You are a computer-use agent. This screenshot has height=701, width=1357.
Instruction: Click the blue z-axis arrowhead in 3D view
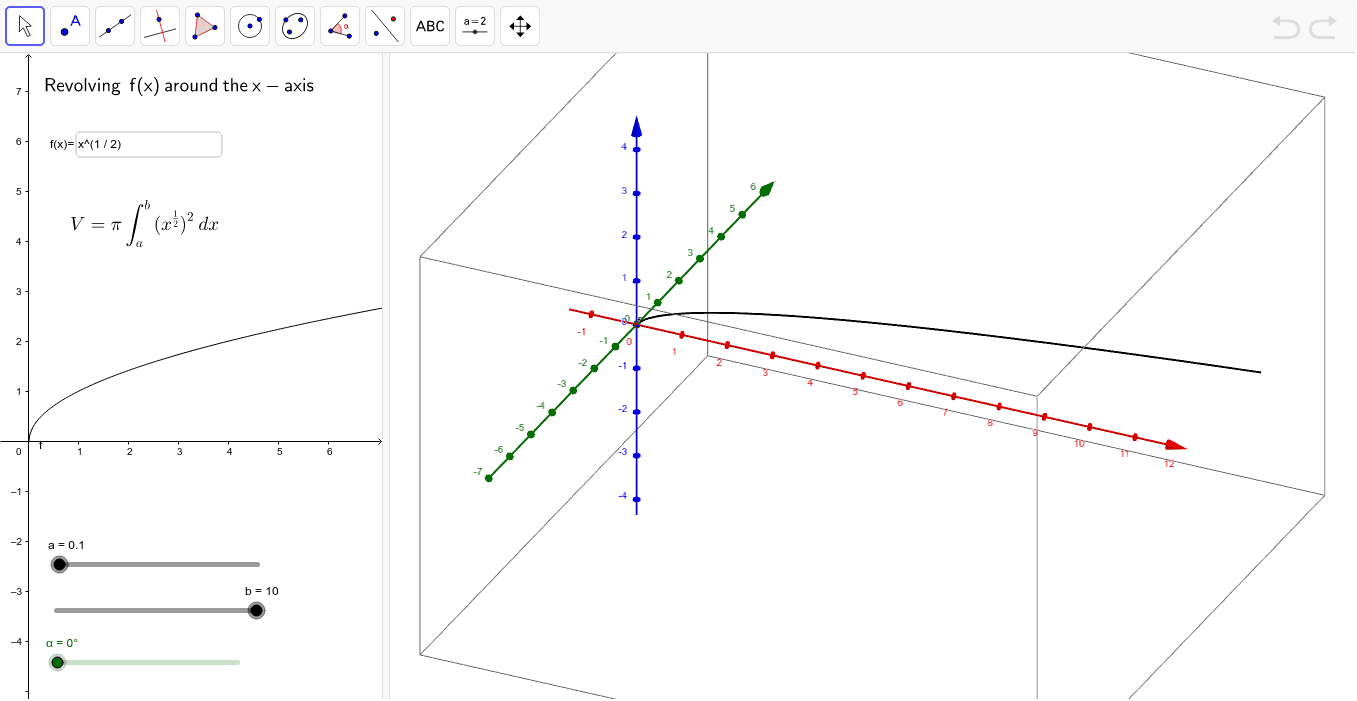[x=636, y=126]
